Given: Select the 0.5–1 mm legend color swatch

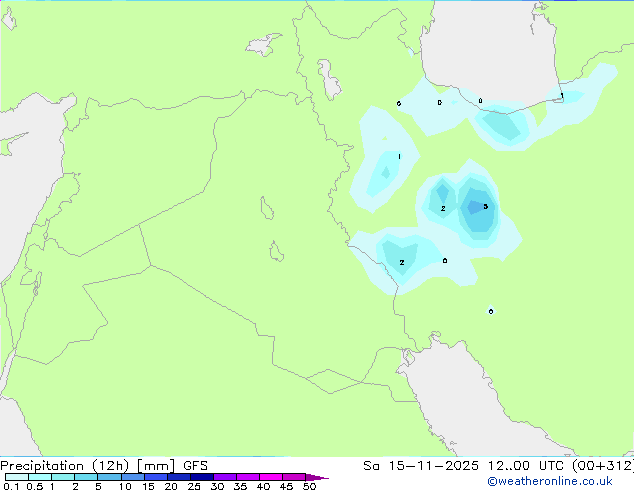Looking at the screenshot, I should [40, 477].
